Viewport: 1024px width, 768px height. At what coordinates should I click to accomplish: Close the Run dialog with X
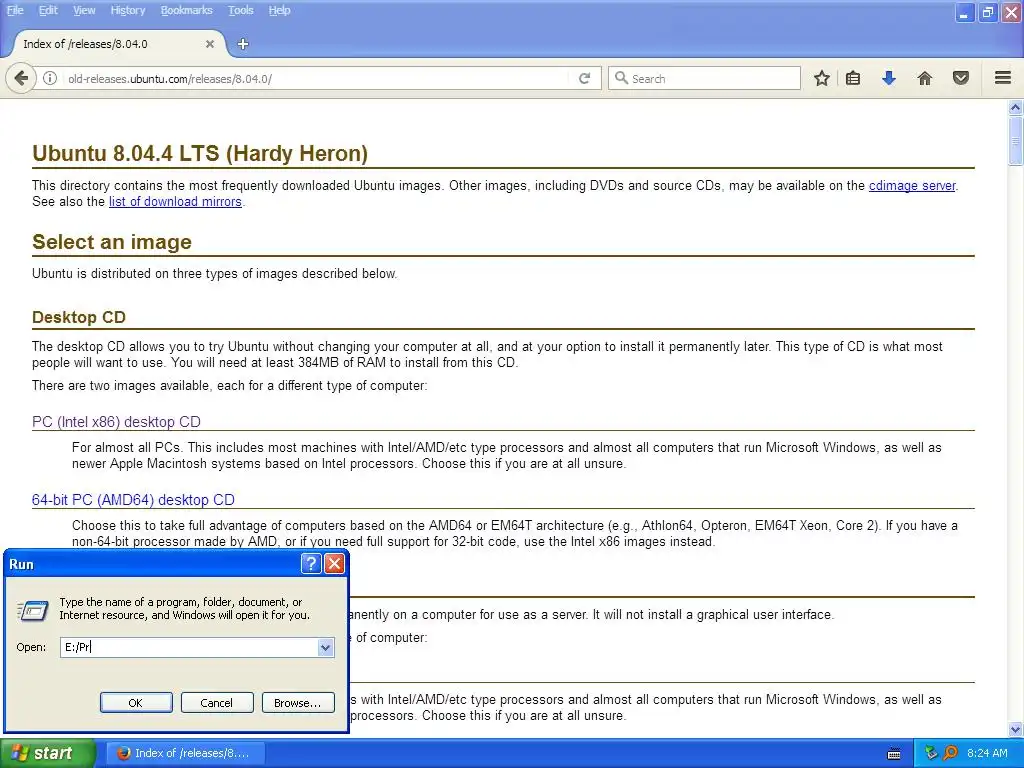pos(334,564)
